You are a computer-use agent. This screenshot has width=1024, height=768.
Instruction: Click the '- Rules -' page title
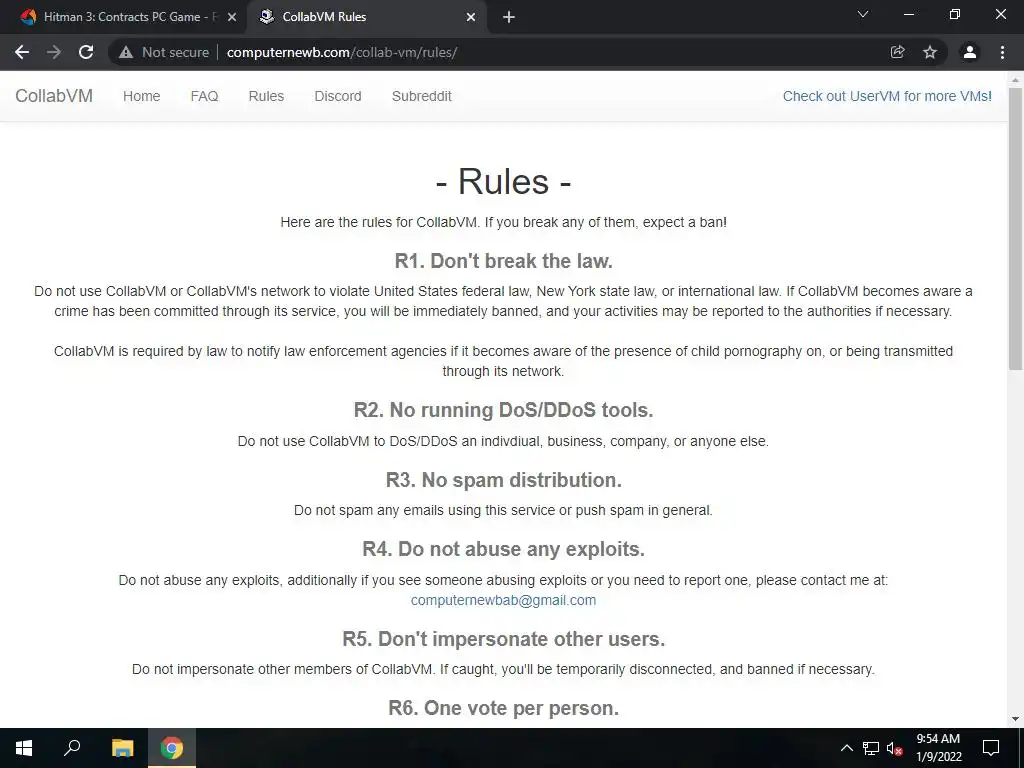point(504,181)
